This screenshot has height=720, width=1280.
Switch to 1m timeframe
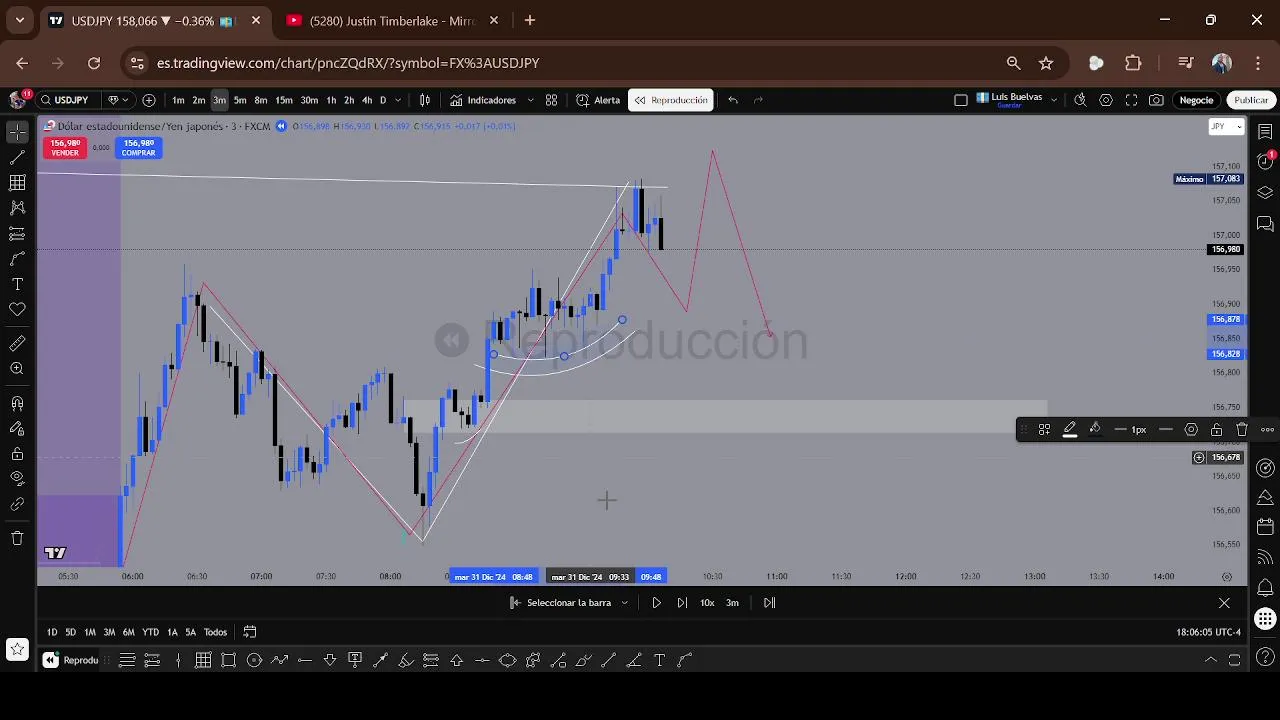tap(178, 100)
